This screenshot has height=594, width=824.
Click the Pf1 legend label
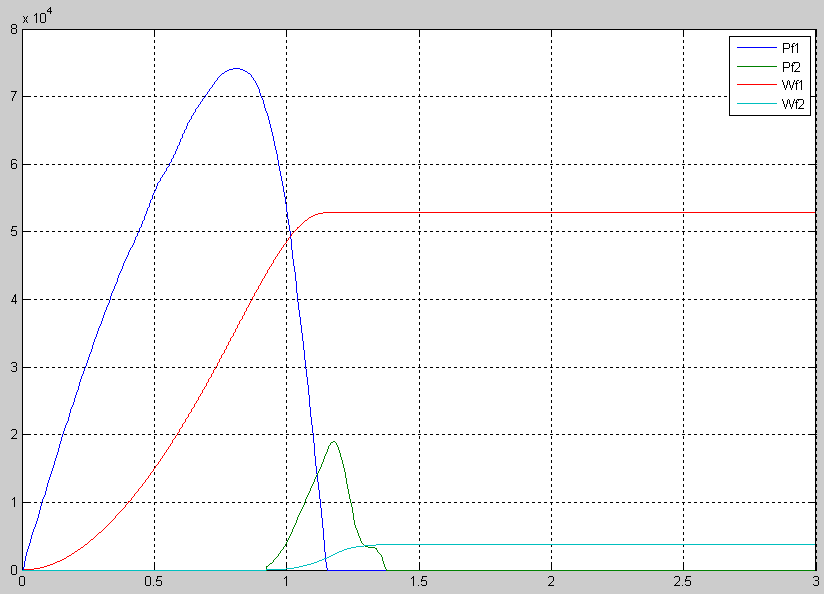coord(790,48)
